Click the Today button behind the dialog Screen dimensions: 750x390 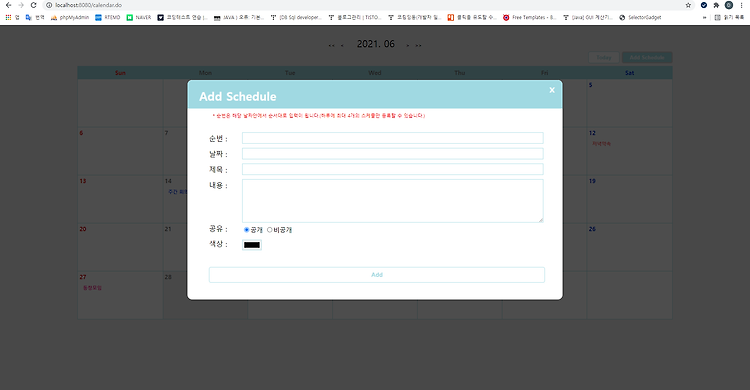tap(604, 57)
